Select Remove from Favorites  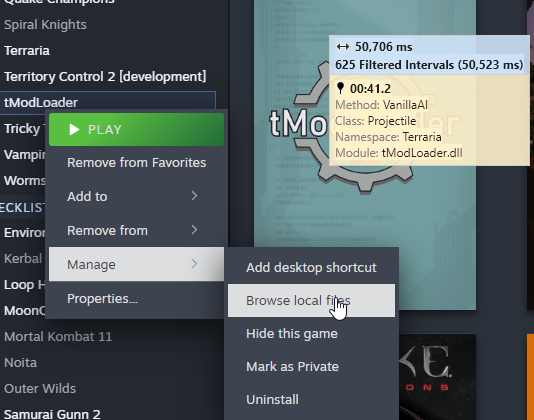[x=136, y=163]
